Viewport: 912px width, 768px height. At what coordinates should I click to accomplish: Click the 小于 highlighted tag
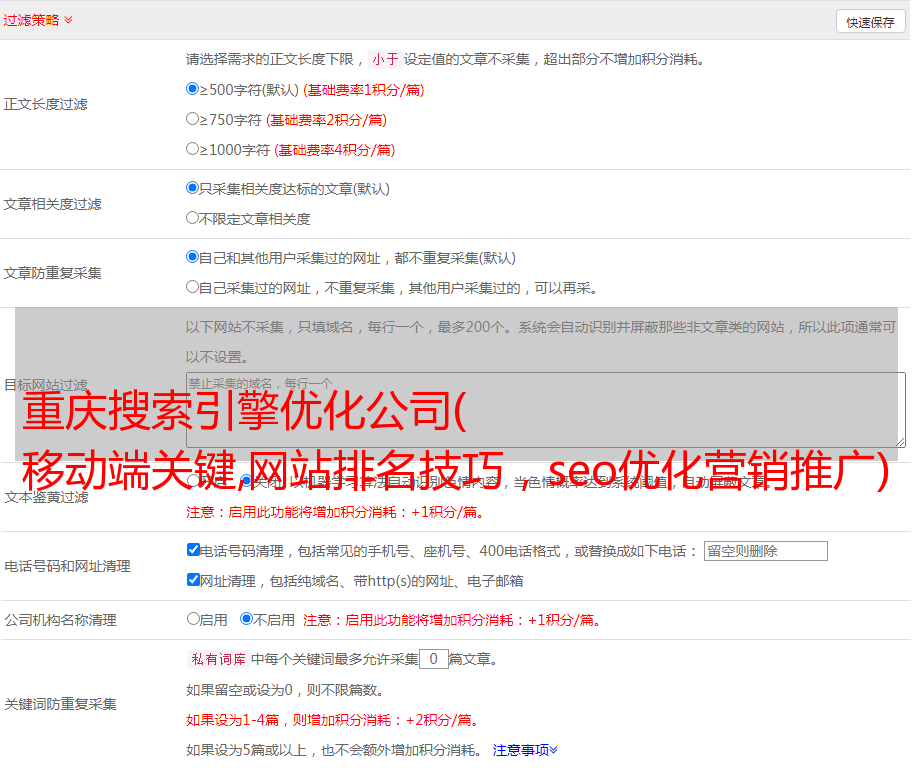(x=385, y=59)
